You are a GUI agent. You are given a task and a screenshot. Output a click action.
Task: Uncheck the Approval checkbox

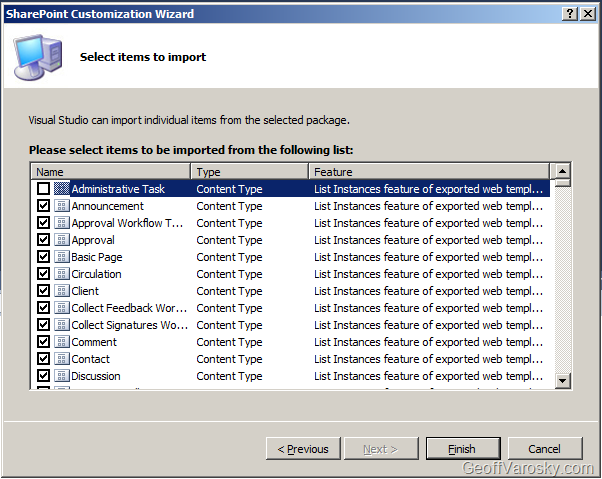[43, 240]
